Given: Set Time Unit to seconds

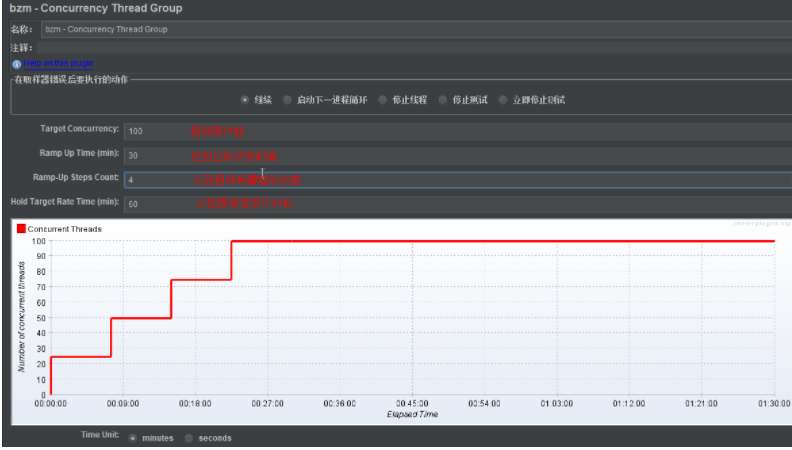Looking at the screenshot, I should (189, 438).
